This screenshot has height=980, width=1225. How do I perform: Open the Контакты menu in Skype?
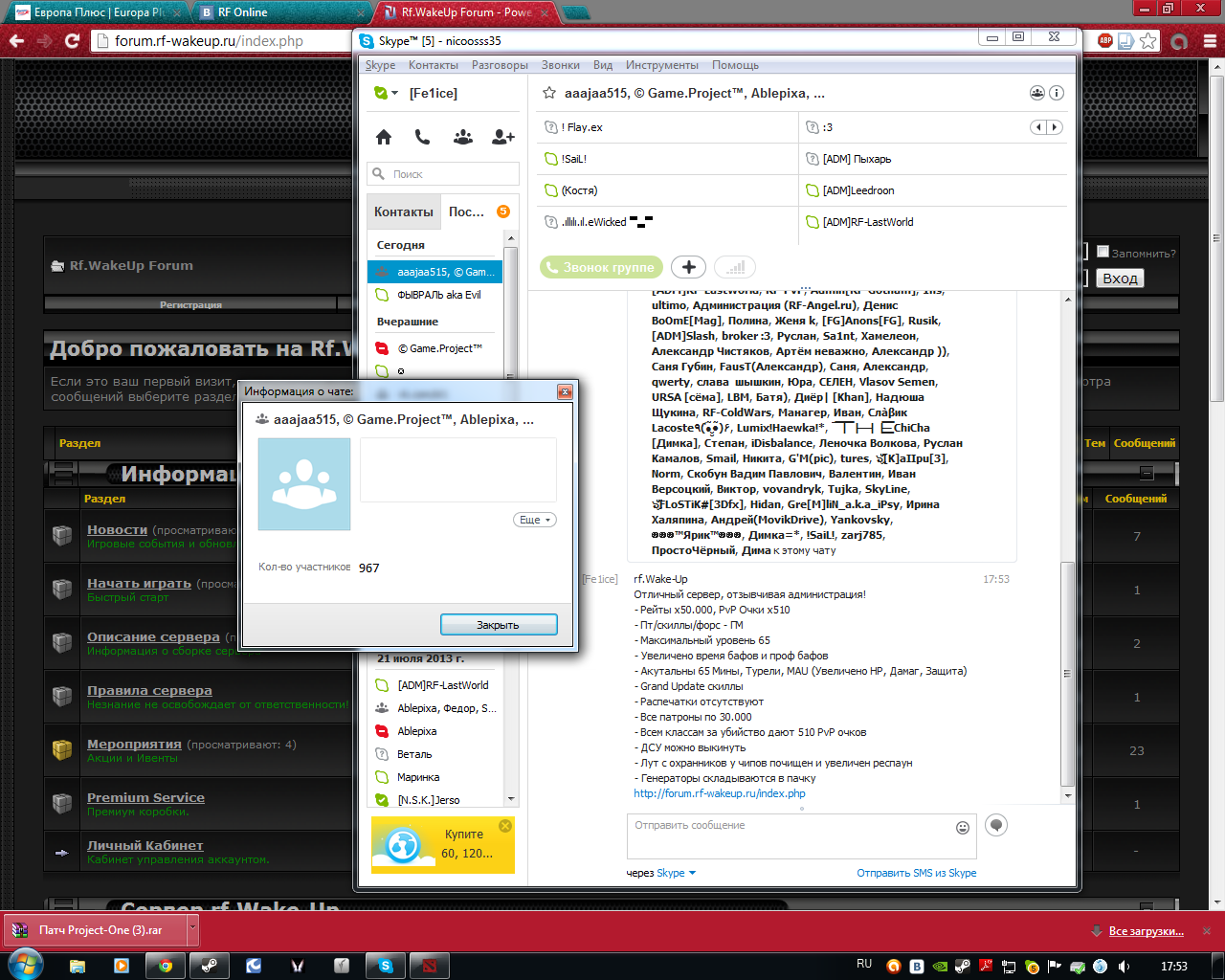(x=434, y=65)
